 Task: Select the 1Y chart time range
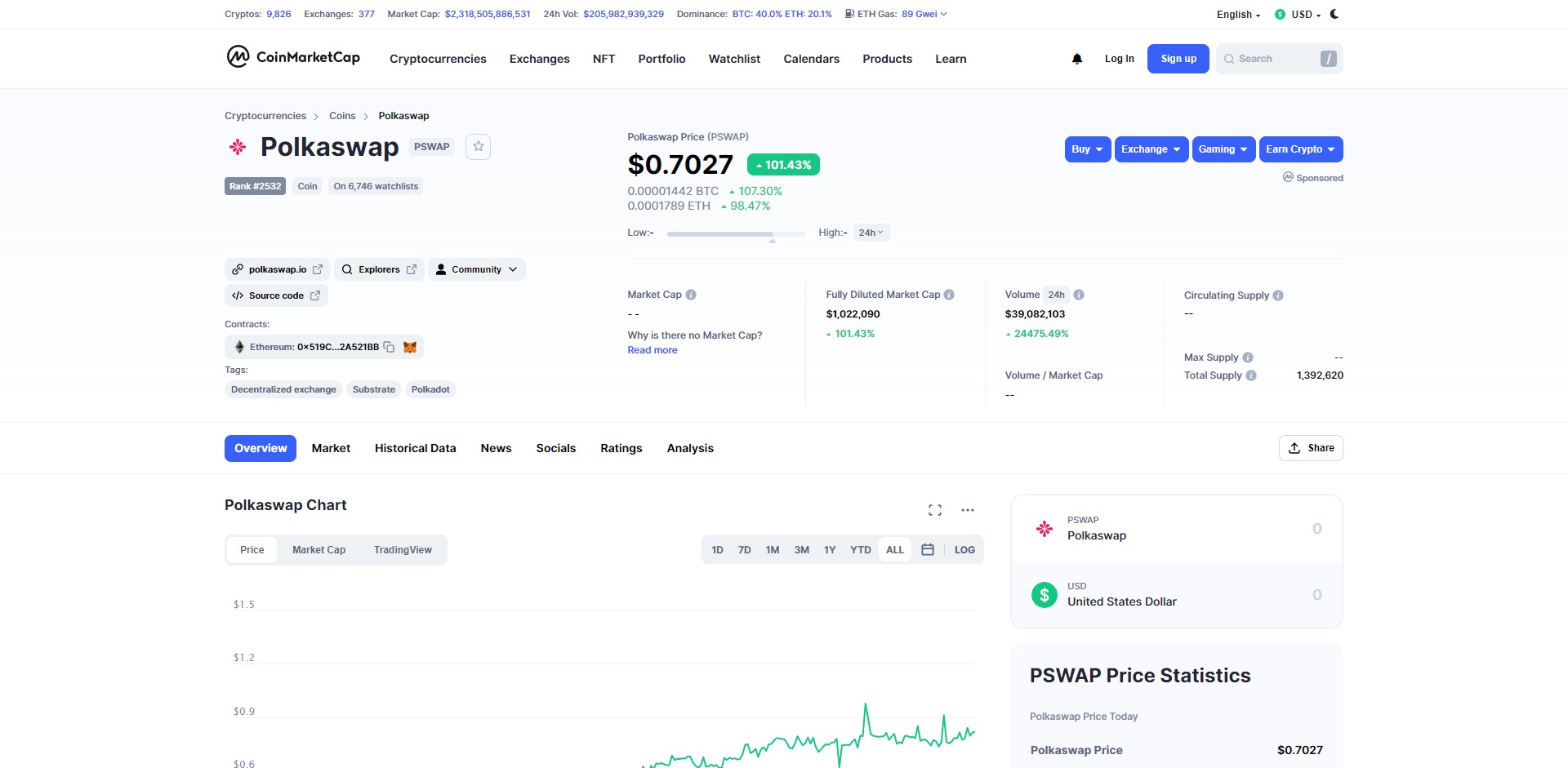point(829,549)
